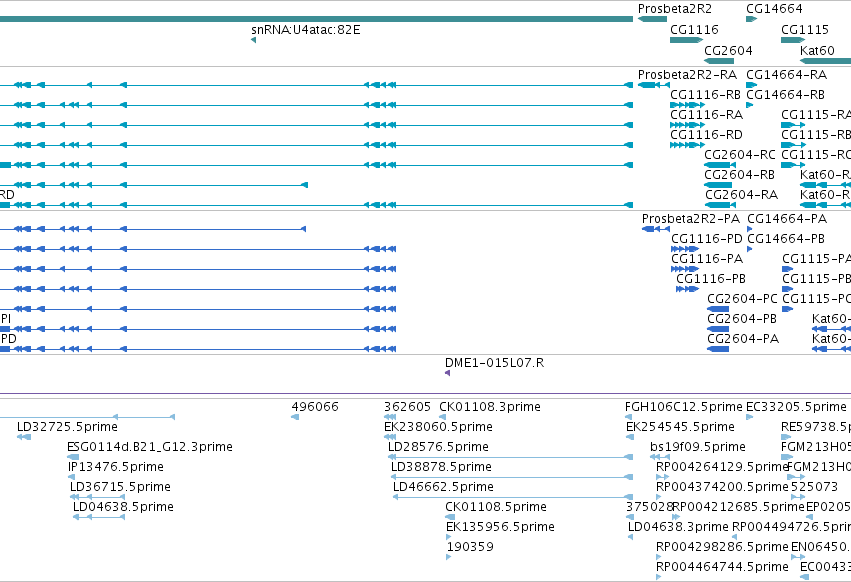The height and width of the screenshot is (582, 851).
Task: Select the 375028 EST label
Action: [x=649, y=507]
